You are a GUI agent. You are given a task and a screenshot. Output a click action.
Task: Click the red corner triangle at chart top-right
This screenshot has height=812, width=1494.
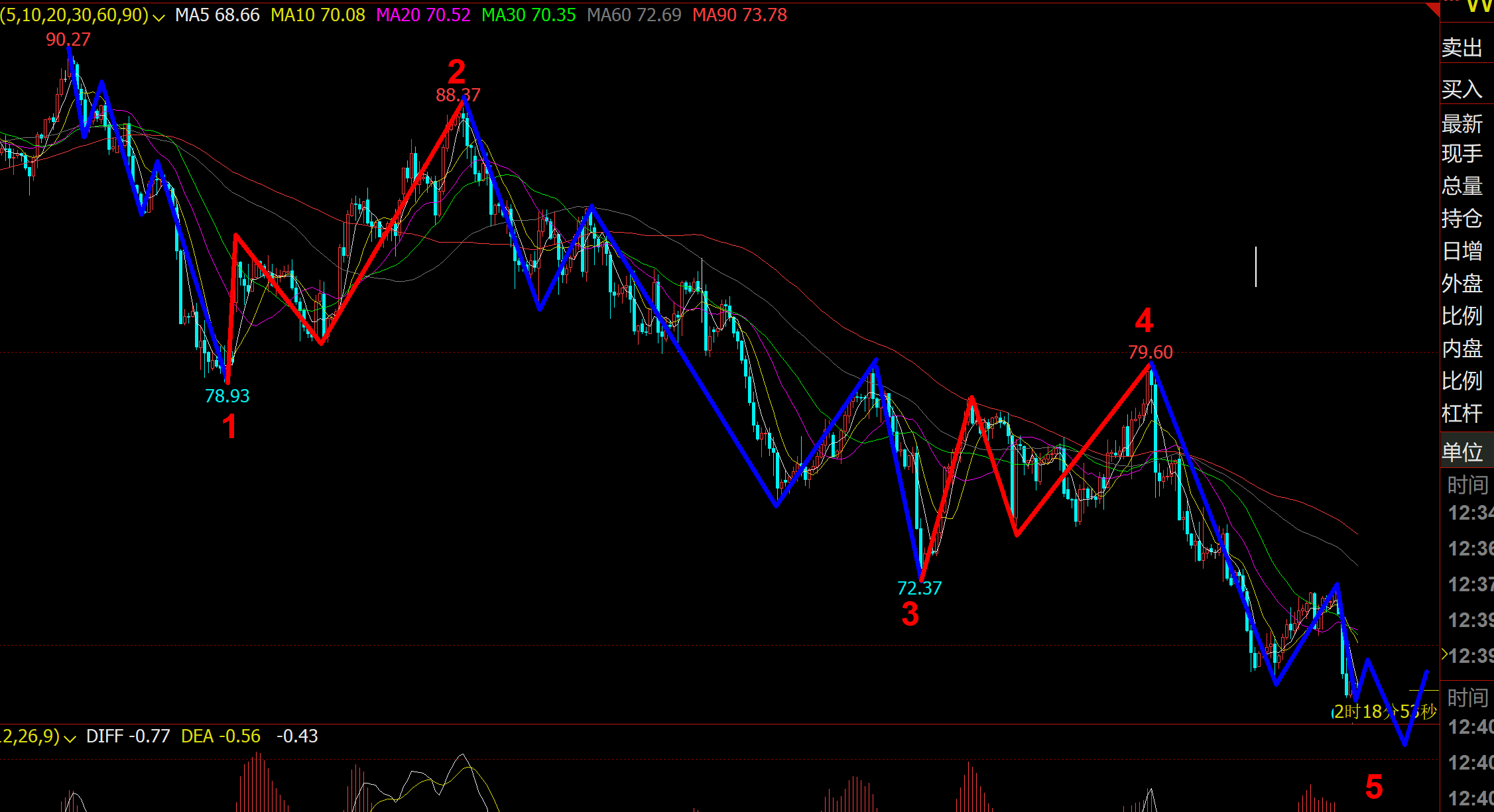(x=1432, y=10)
